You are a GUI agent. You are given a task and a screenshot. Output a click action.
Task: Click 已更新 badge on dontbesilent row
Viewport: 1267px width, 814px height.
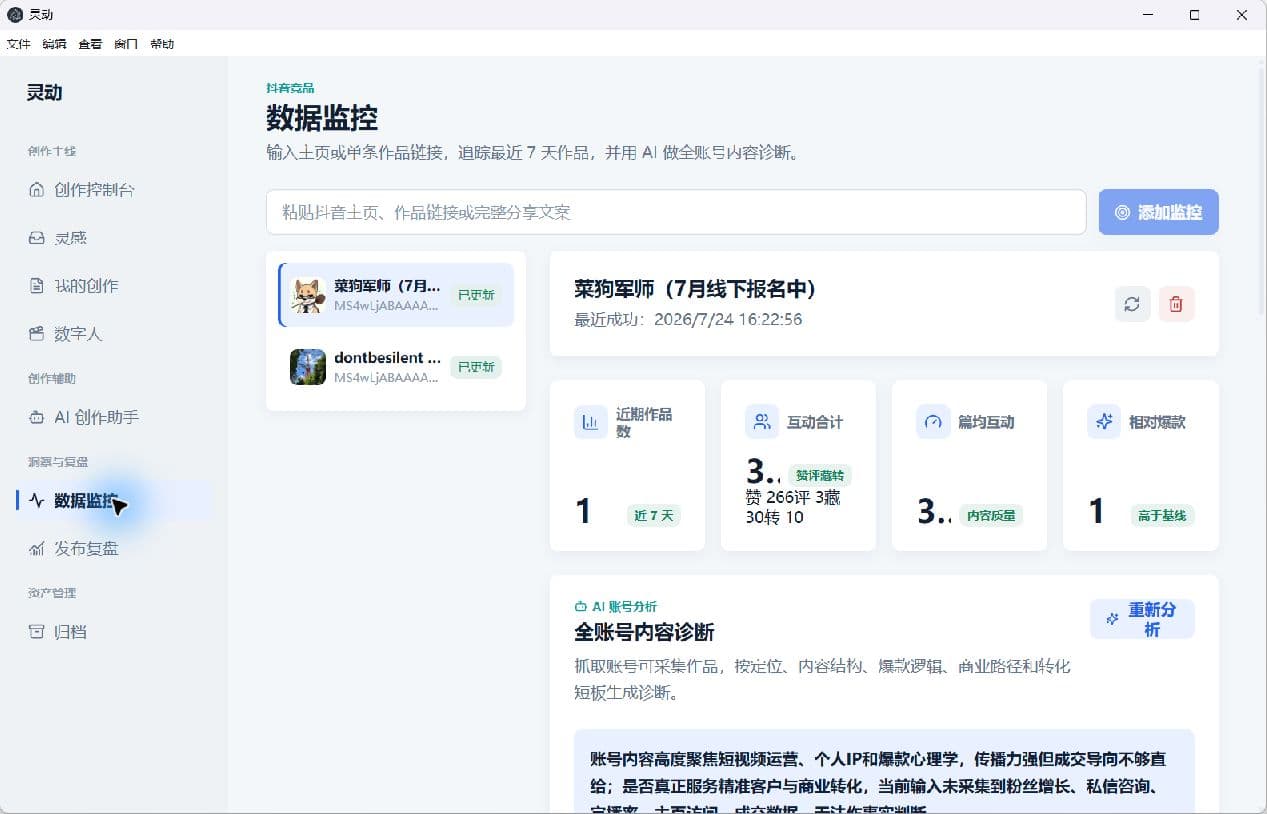(x=476, y=367)
